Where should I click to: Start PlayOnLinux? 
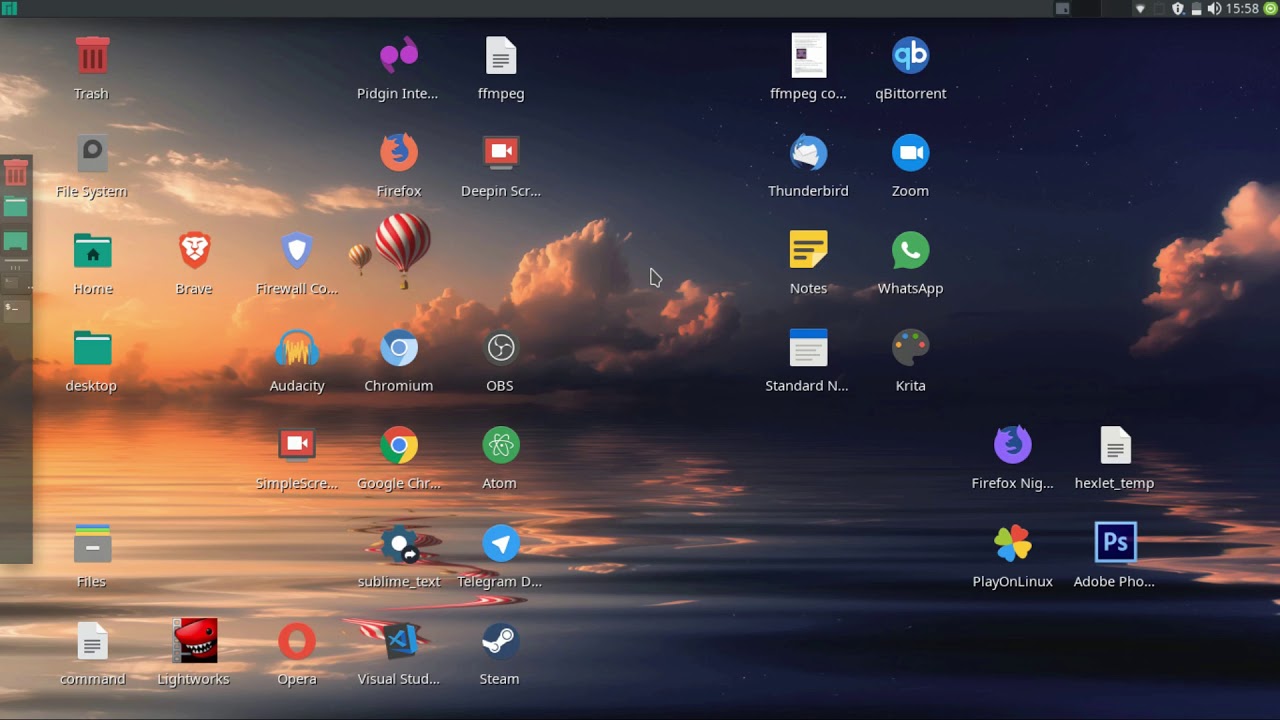(x=1012, y=541)
